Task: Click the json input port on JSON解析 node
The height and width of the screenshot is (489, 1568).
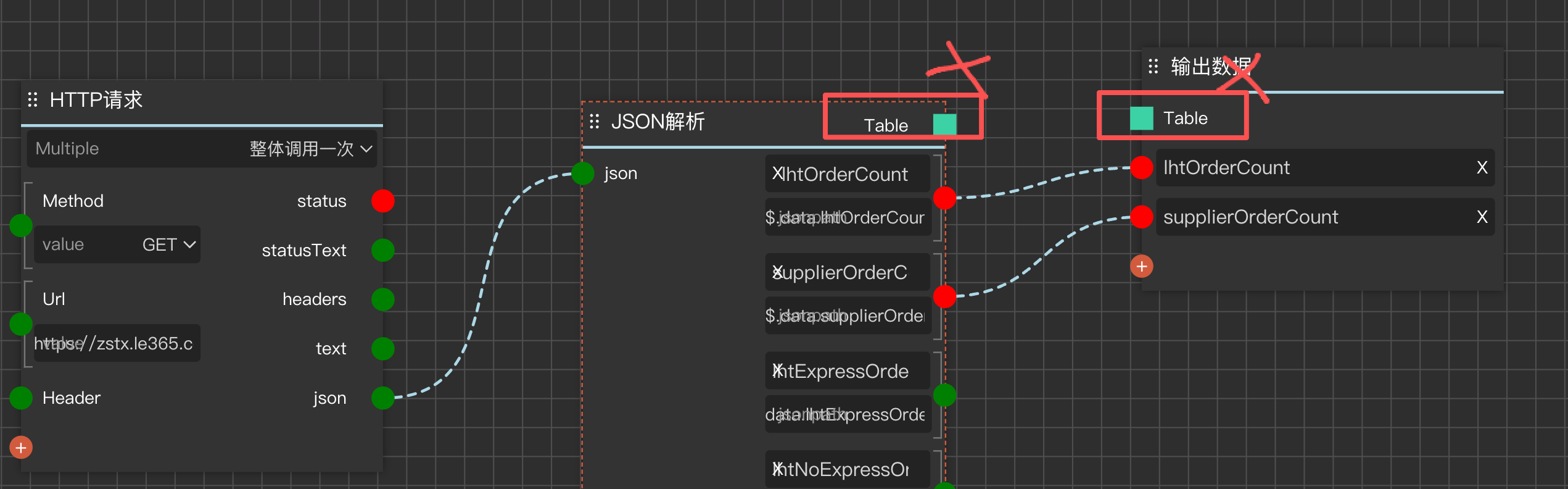Action: coord(582,173)
